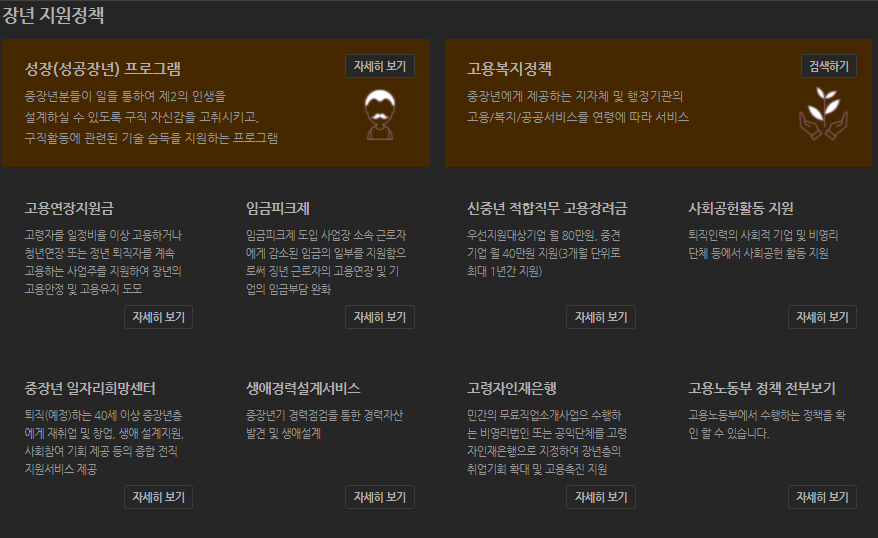This screenshot has width=878, height=538.
Task: Click the hands holding plant icon
Action: (x=823, y=113)
